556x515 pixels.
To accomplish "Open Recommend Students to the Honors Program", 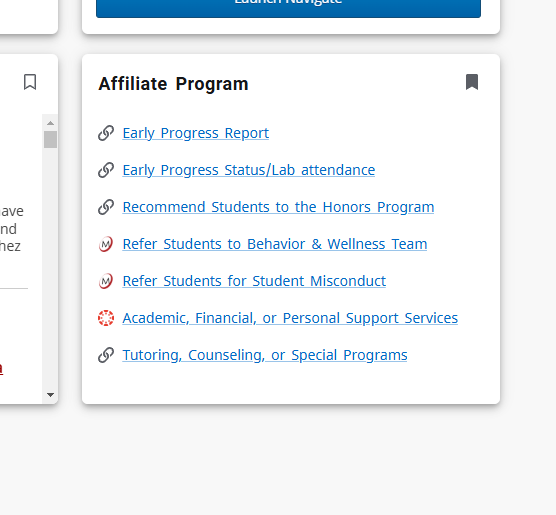I will point(278,207).
